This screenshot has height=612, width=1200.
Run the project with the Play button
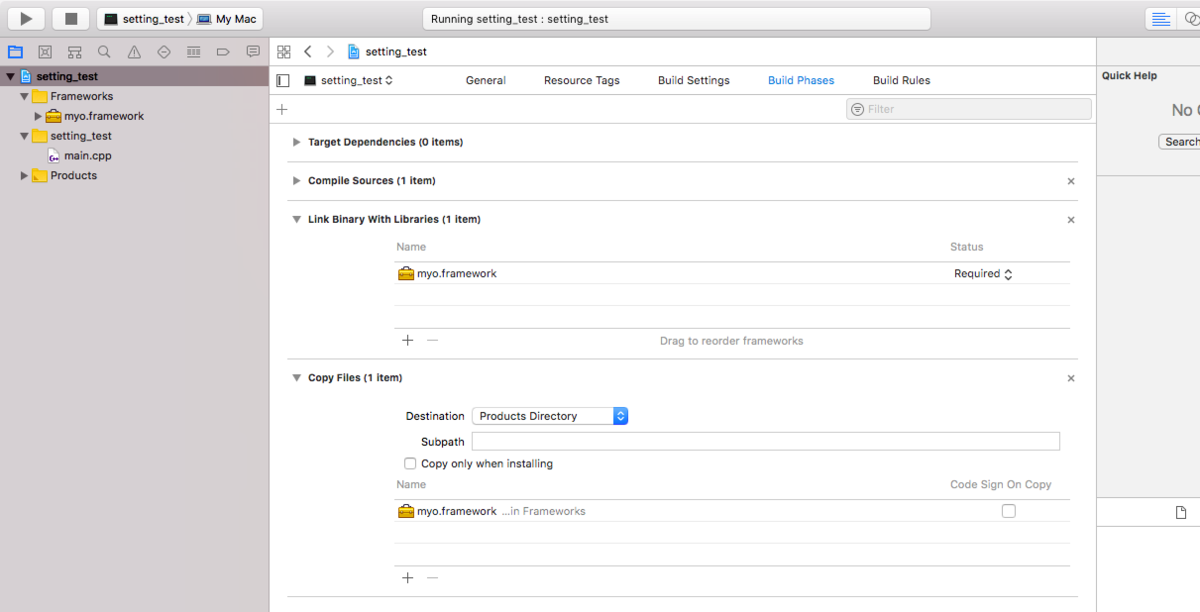26,18
